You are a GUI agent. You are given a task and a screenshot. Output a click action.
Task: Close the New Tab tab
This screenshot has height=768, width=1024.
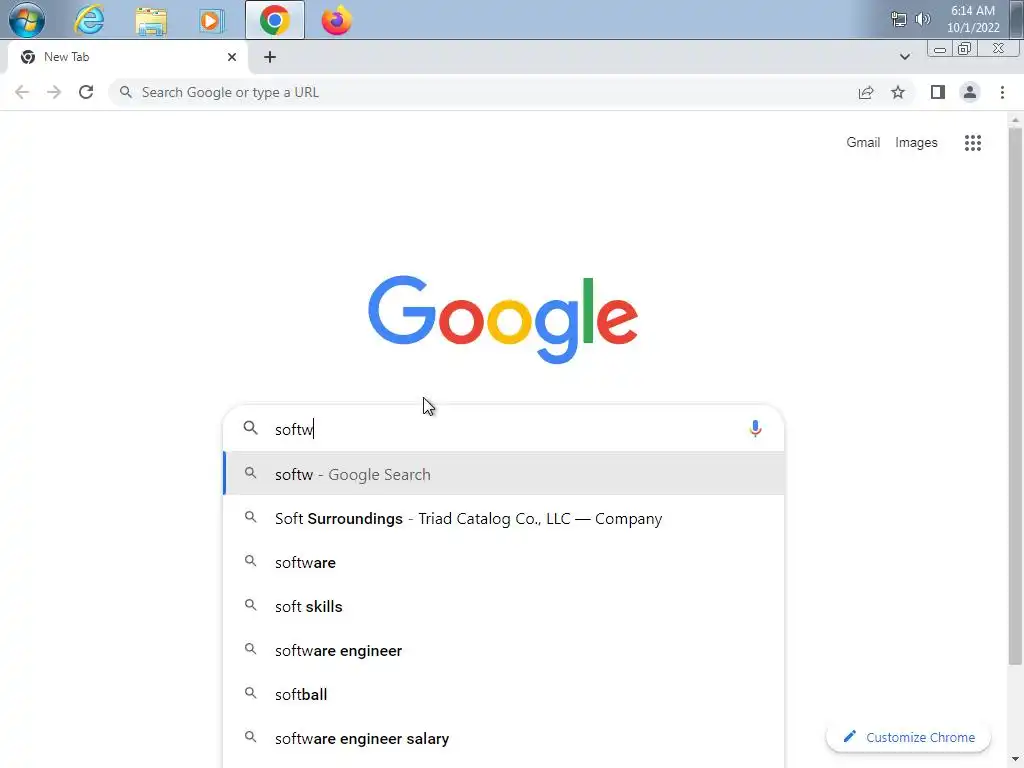[232, 57]
